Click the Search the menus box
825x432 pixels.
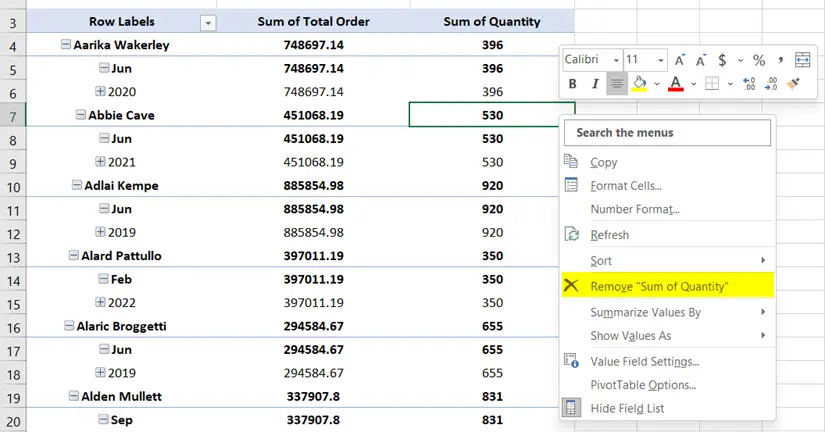click(x=667, y=133)
